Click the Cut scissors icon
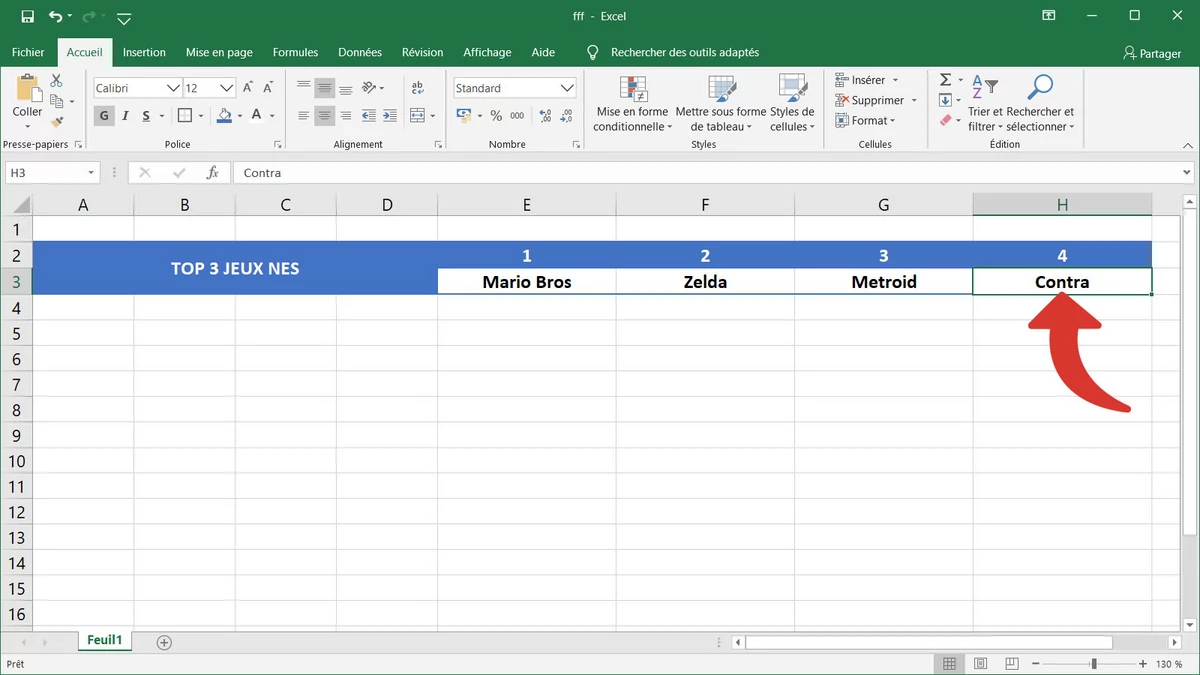Screen dimensions: 1200x675 [56, 80]
